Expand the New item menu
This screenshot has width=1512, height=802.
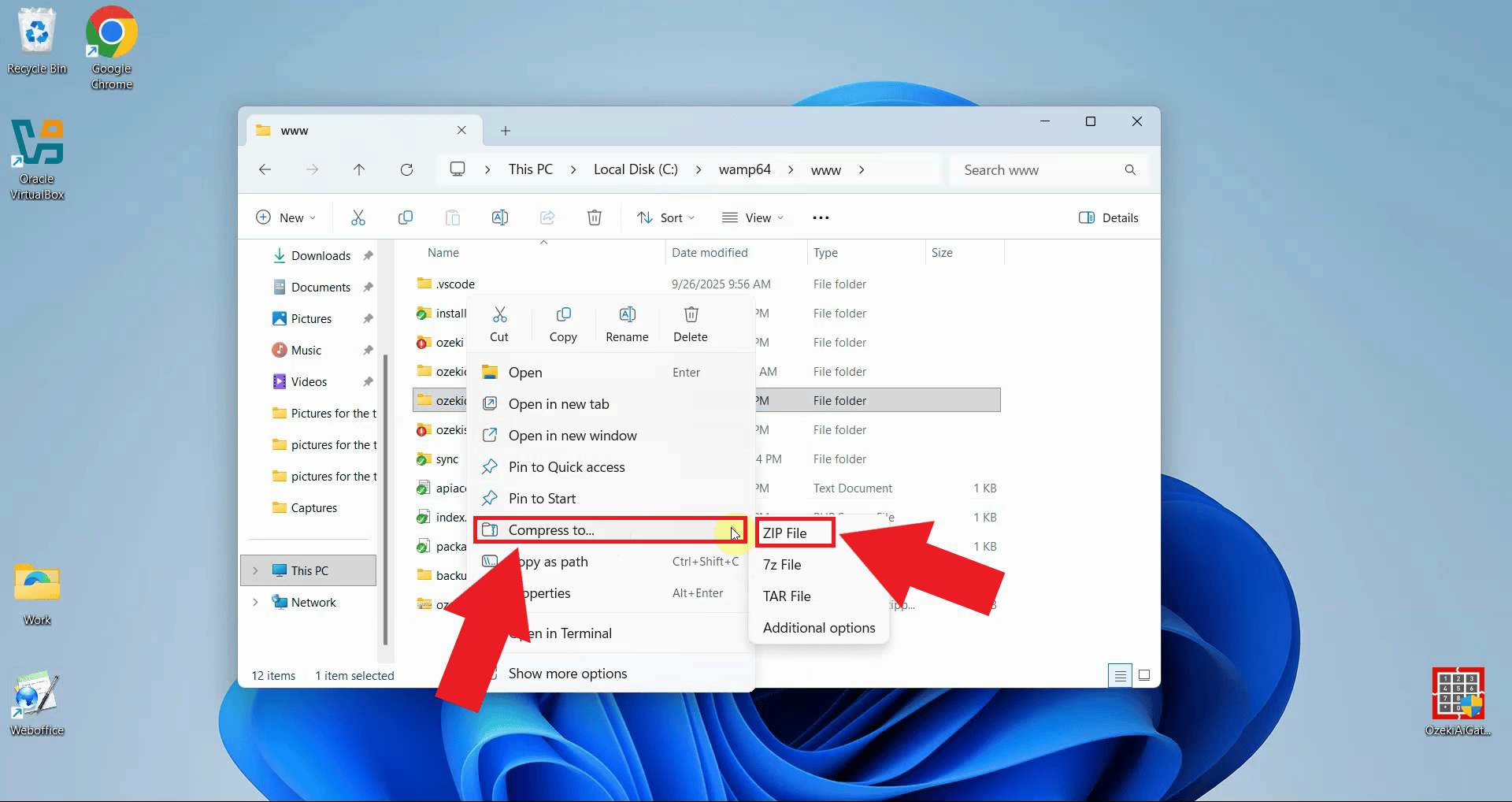(286, 217)
